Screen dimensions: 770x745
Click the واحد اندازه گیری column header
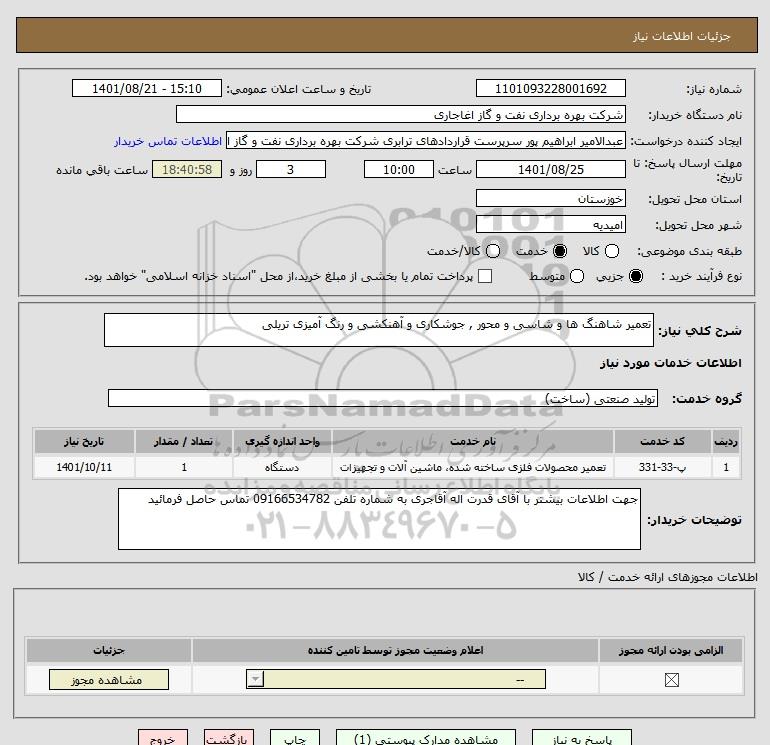(282, 441)
